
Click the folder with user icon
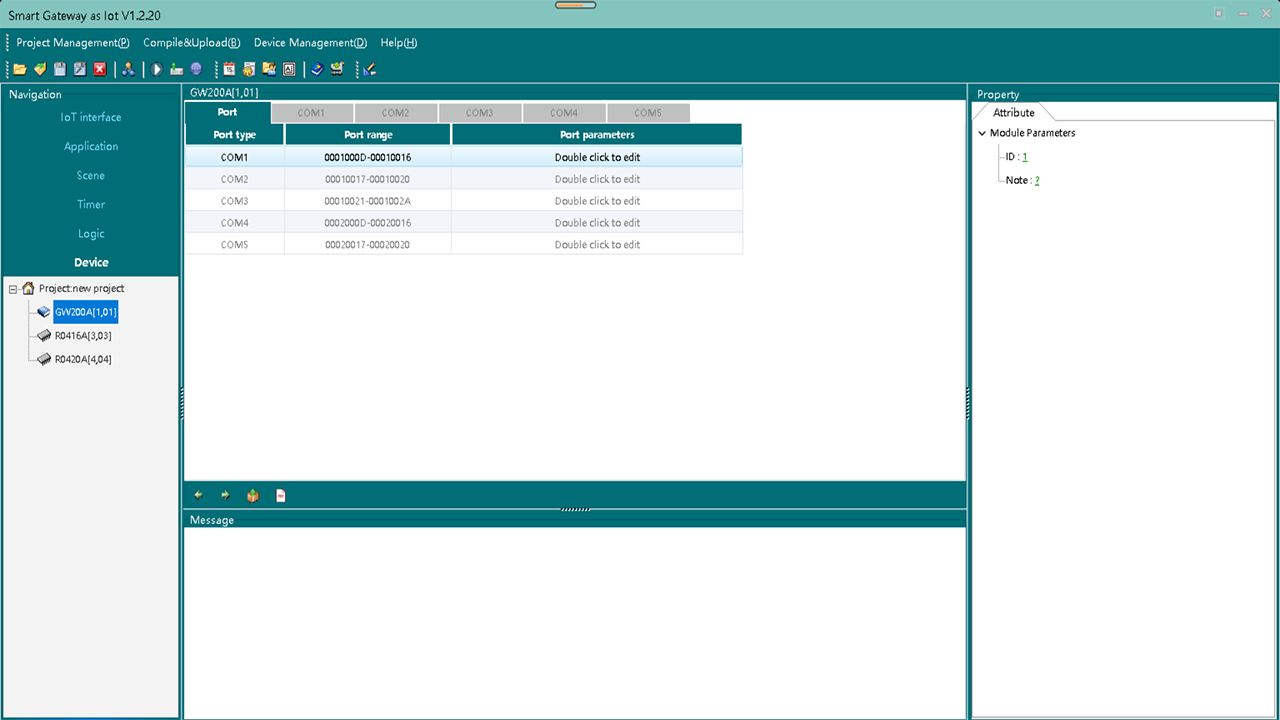tap(269, 69)
